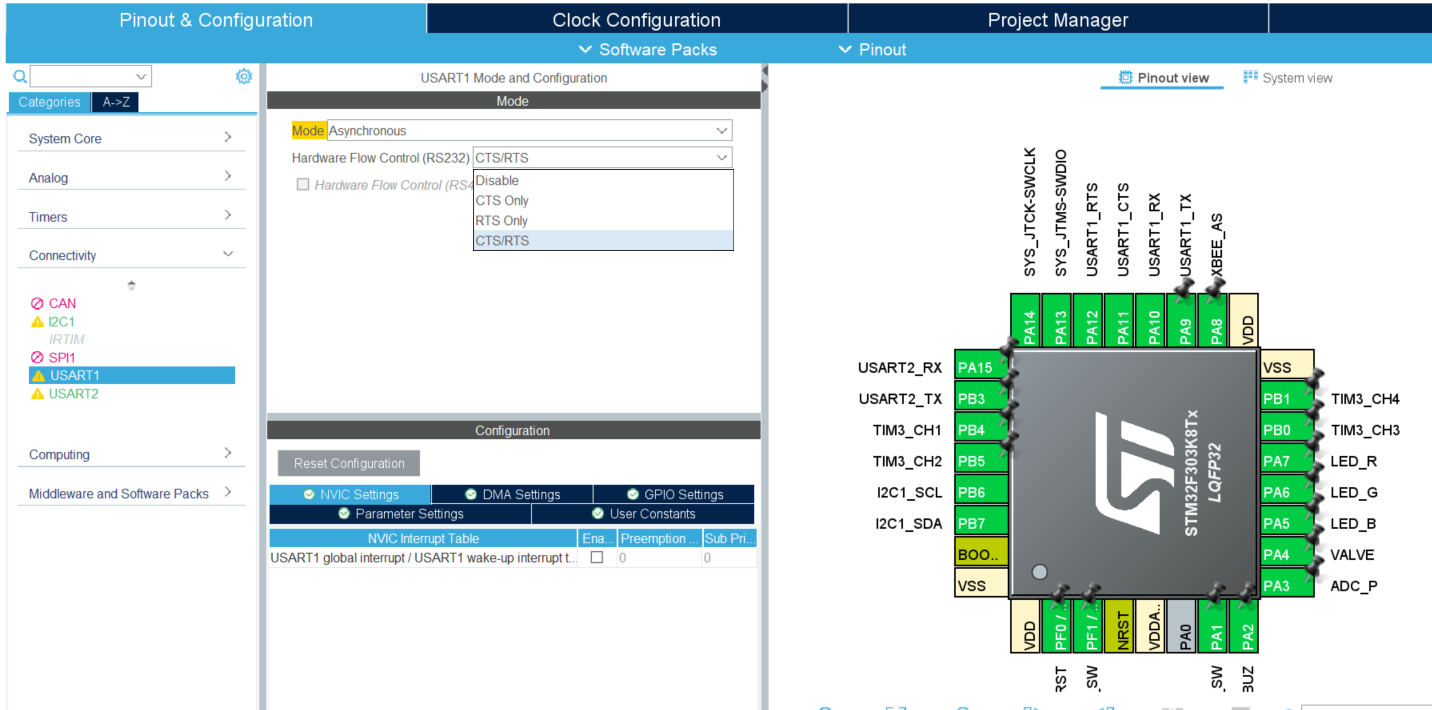1432x710 pixels.
Task: Open GPIO Settings tab
Action: pos(674,494)
